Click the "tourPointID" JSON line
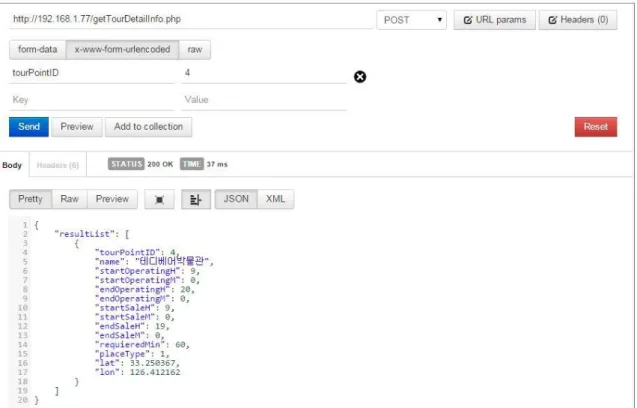Image resolution: width=637 pixels, height=408 pixels. pos(137,252)
